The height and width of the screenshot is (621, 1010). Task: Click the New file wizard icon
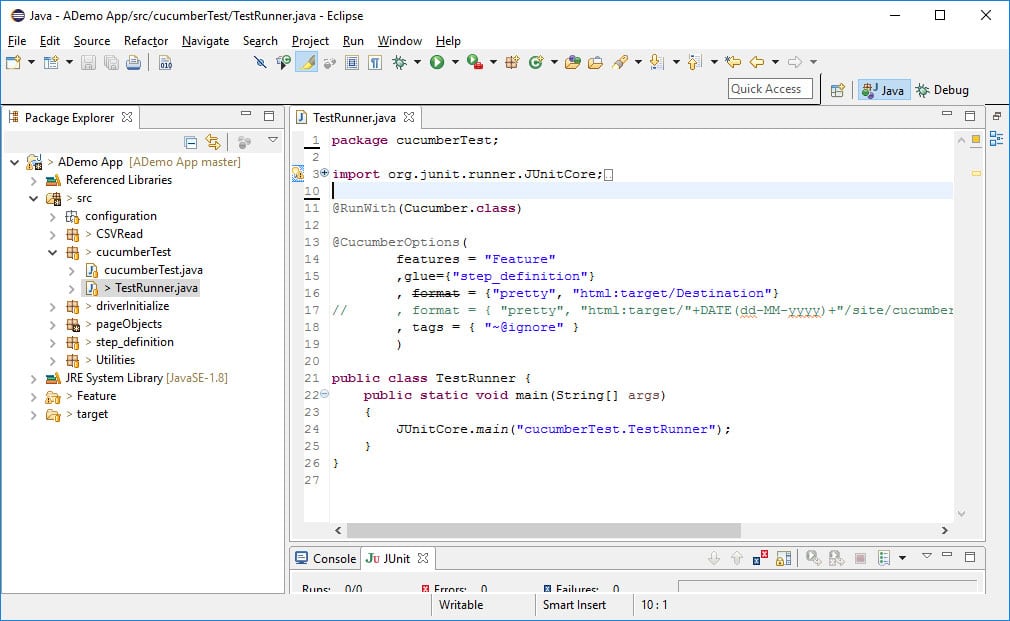pos(14,62)
